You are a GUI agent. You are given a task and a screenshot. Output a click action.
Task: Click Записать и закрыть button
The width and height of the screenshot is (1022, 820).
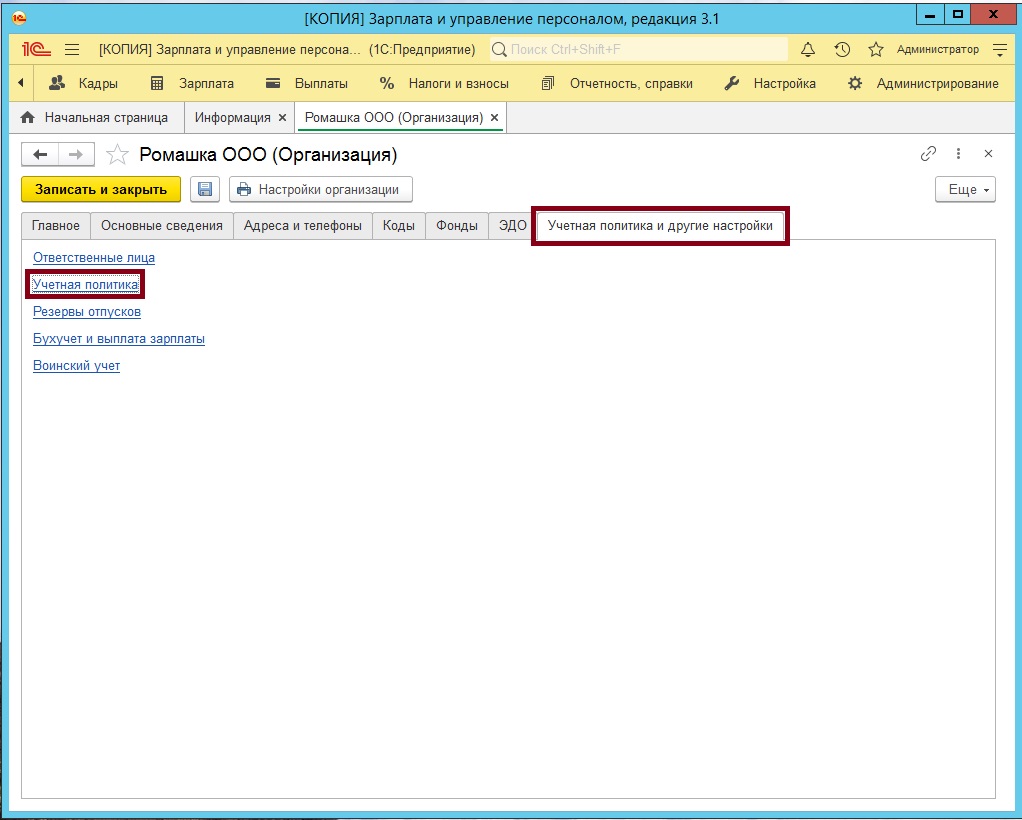(101, 189)
